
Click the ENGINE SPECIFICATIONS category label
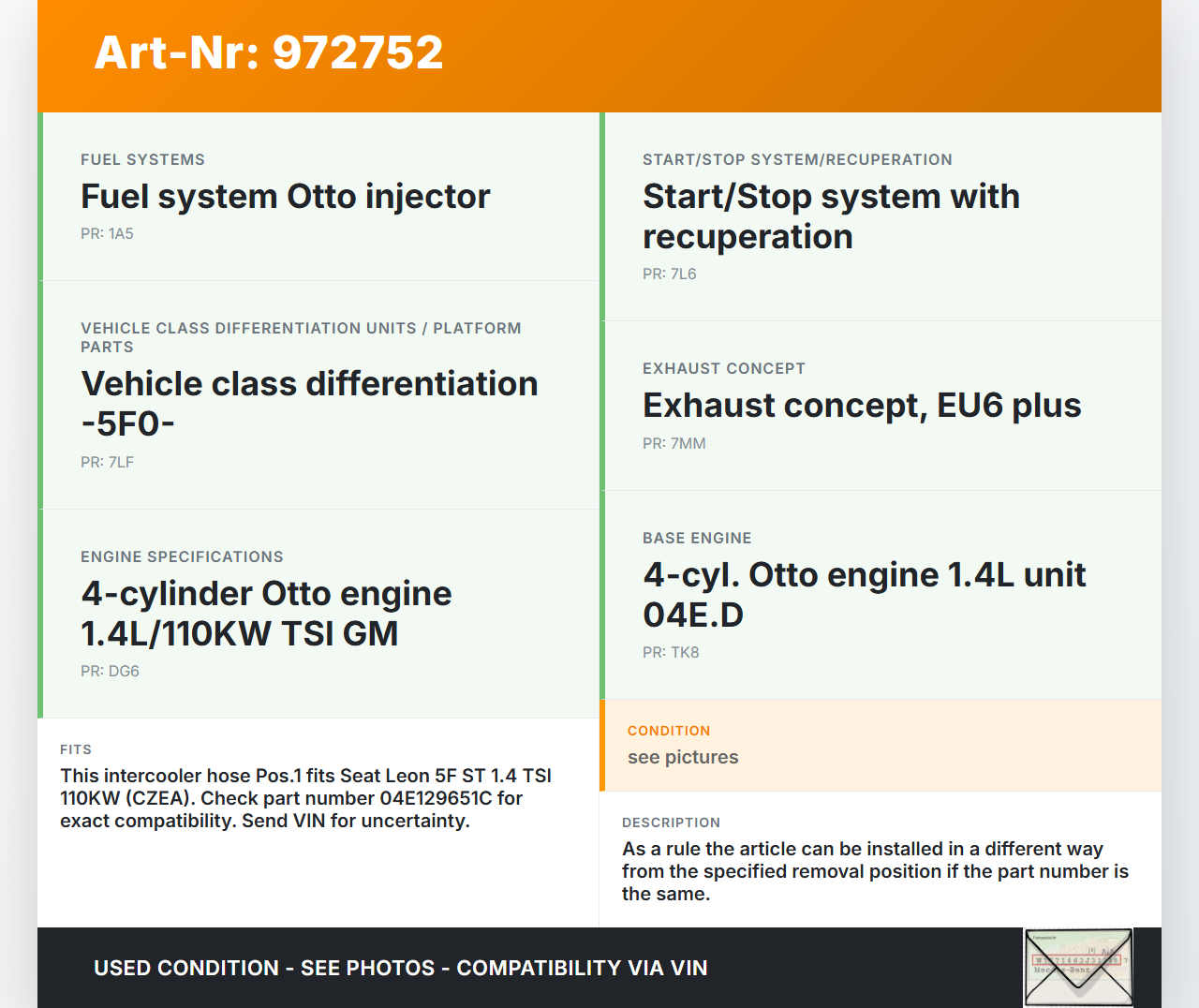[x=182, y=557]
